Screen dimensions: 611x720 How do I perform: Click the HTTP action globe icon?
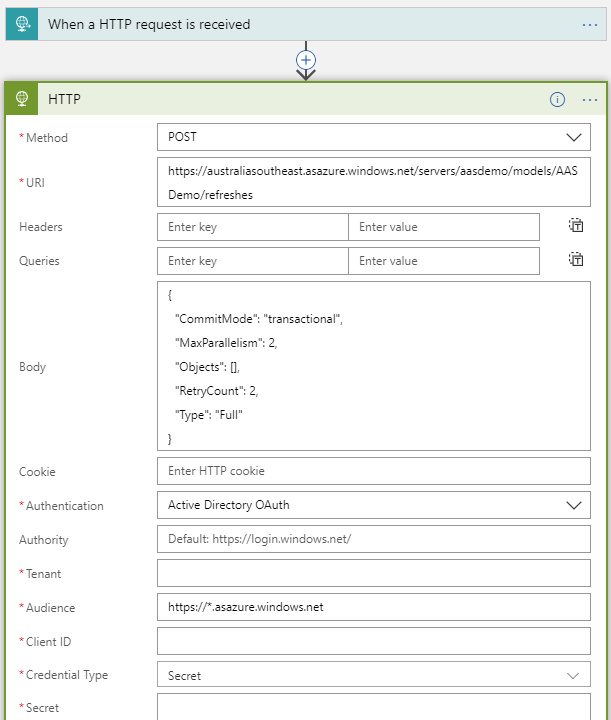pos(21,99)
